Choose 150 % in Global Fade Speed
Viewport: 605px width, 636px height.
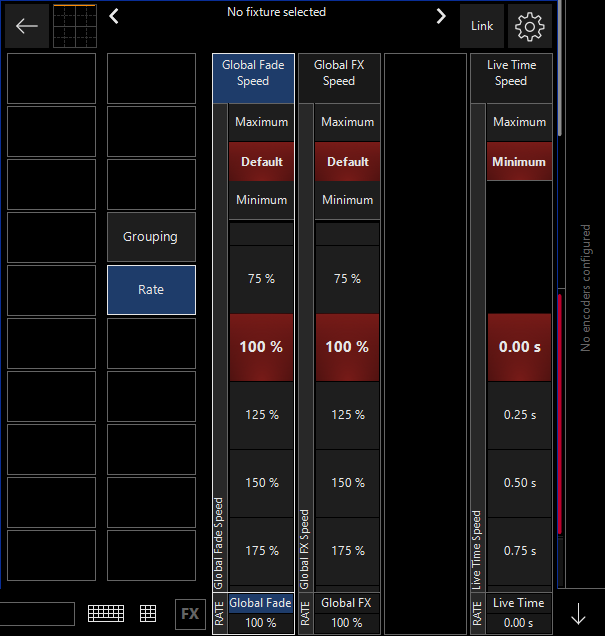pos(262,483)
